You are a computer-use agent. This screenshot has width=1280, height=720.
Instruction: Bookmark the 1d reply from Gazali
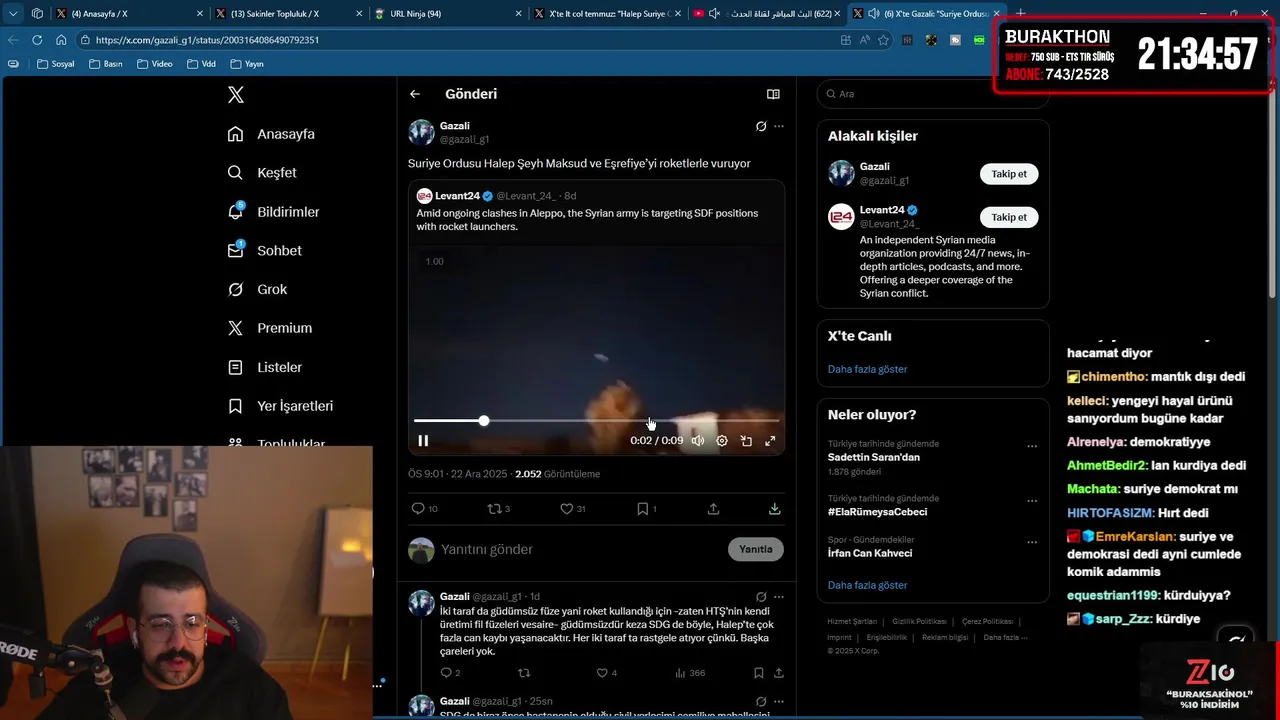pyautogui.click(x=759, y=673)
